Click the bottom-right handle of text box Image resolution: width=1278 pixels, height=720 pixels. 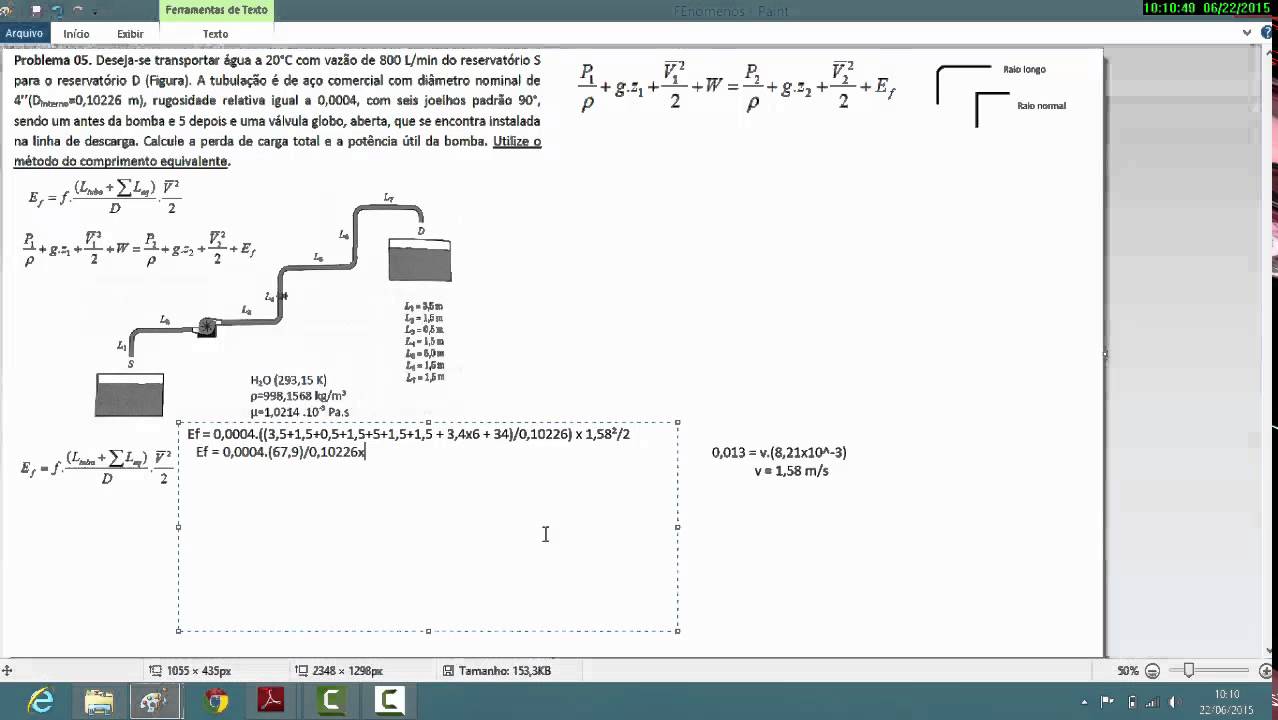pos(678,630)
